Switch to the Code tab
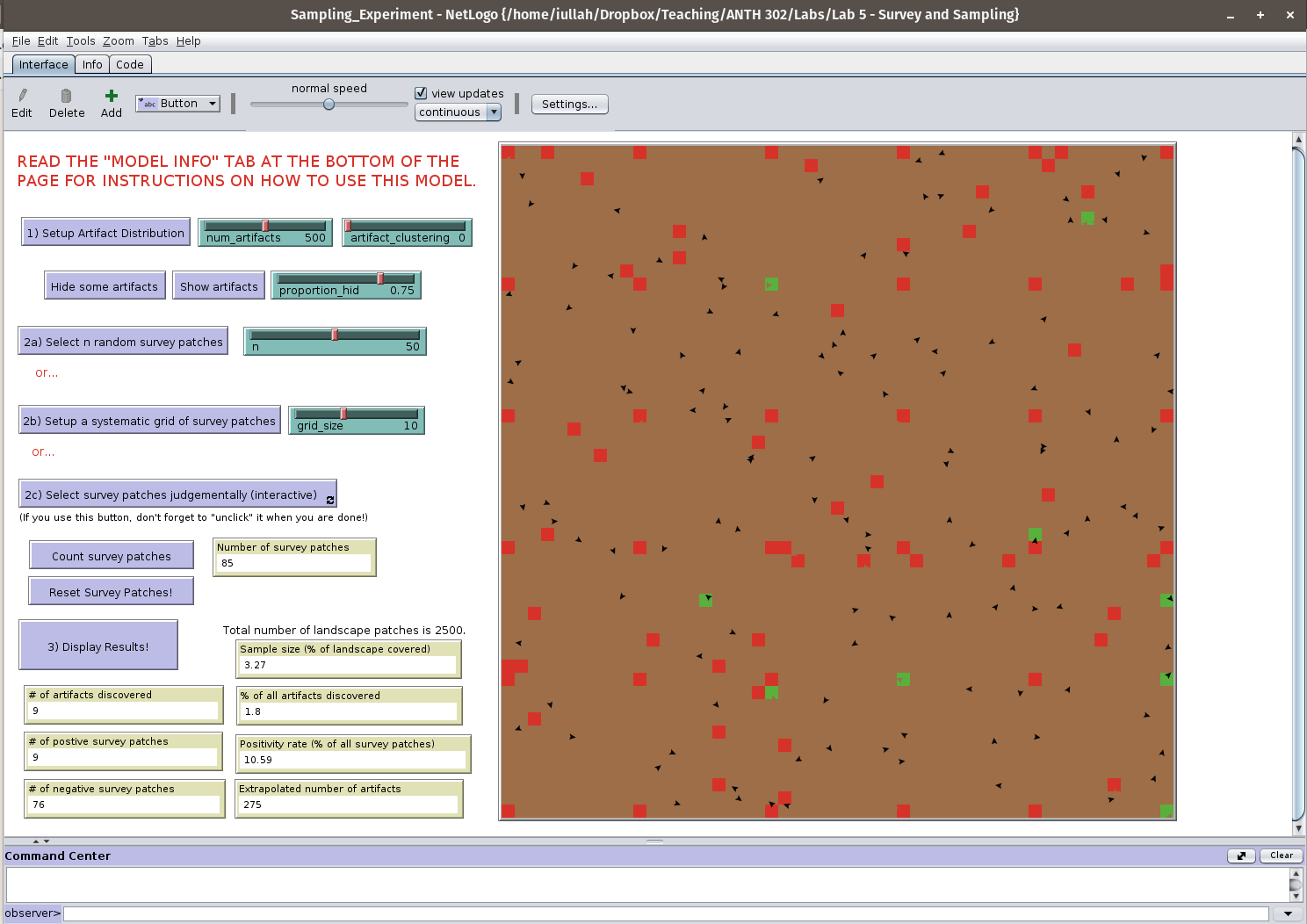The width and height of the screenshot is (1307, 924). click(130, 64)
